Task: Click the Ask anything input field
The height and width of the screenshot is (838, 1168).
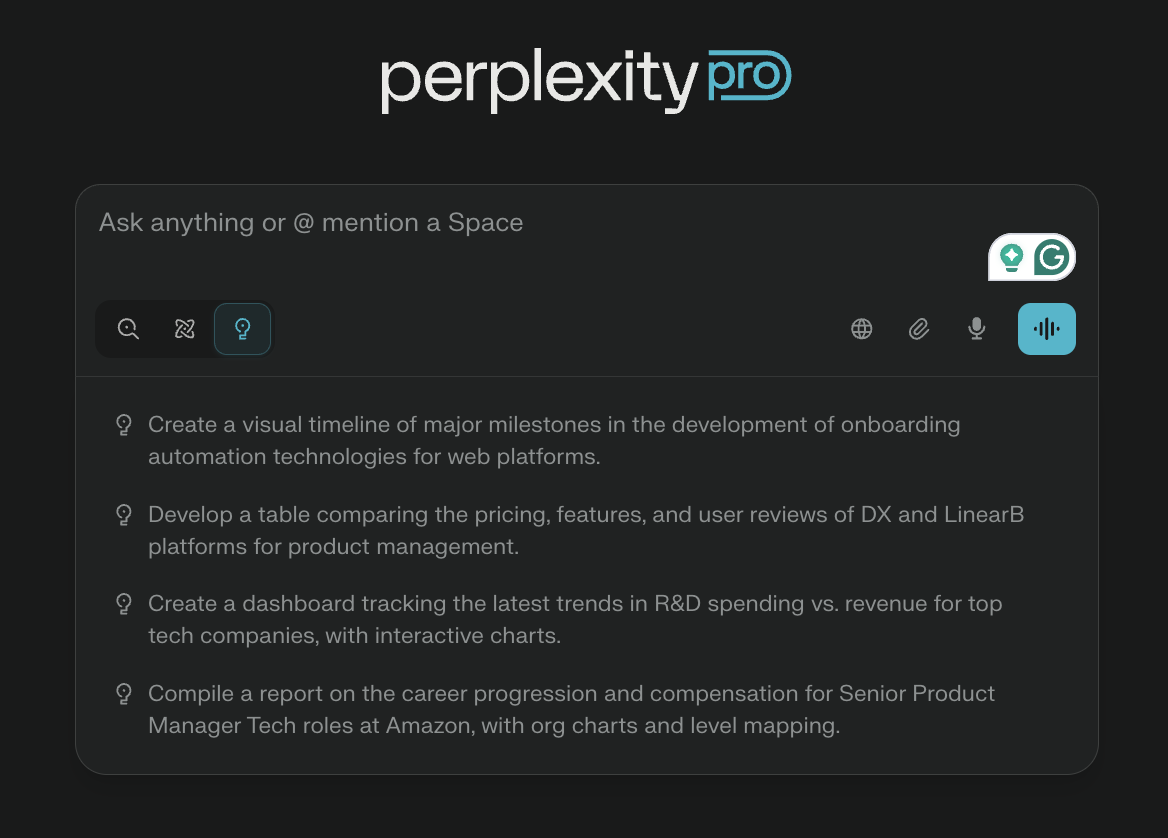Action: 310,222
